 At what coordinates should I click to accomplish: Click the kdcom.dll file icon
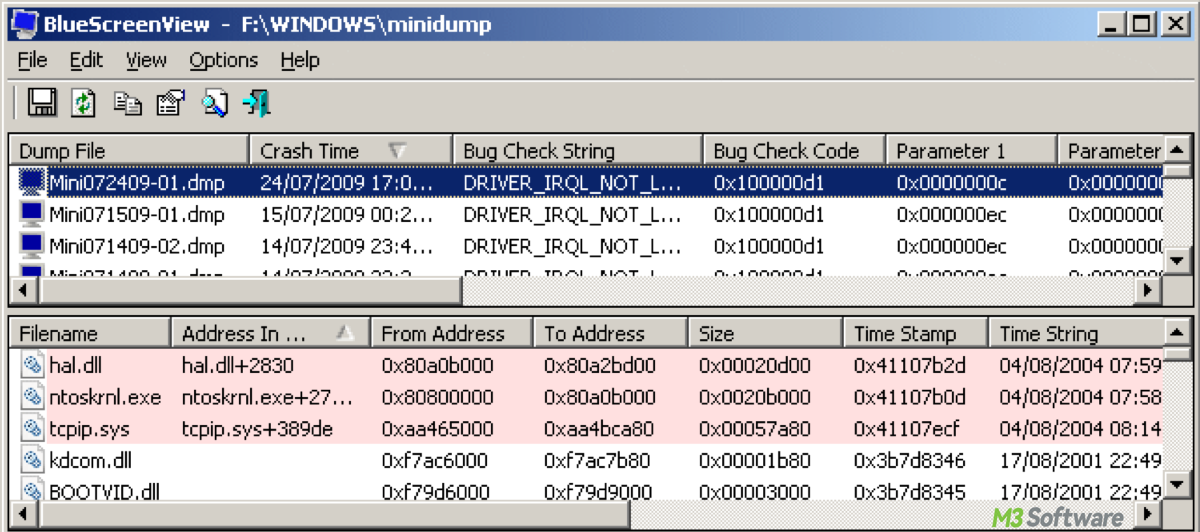(32, 461)
